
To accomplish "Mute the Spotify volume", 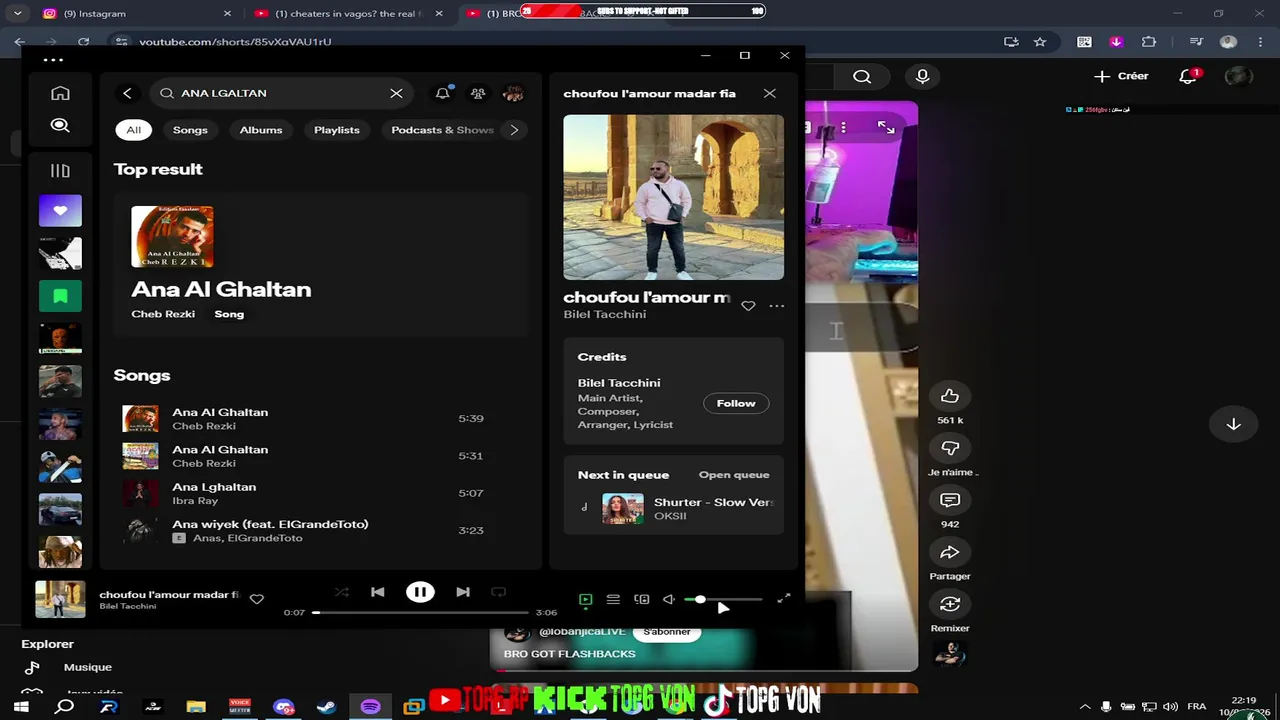I will [669, 600].
